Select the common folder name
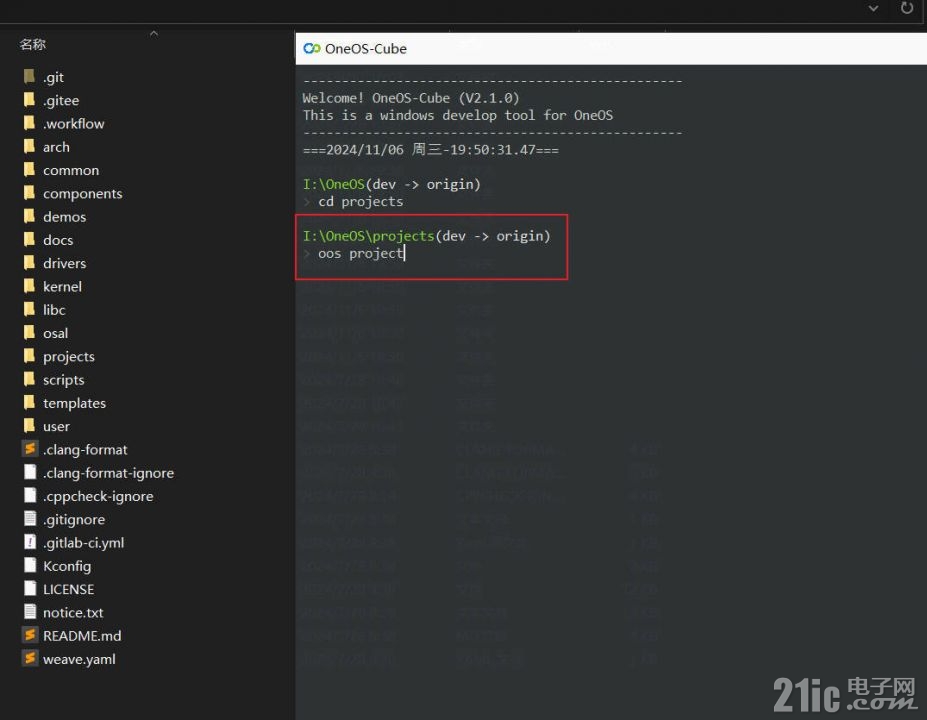Image resolution: width=927 pixels, height=720 pixels. tap(71, 170)
